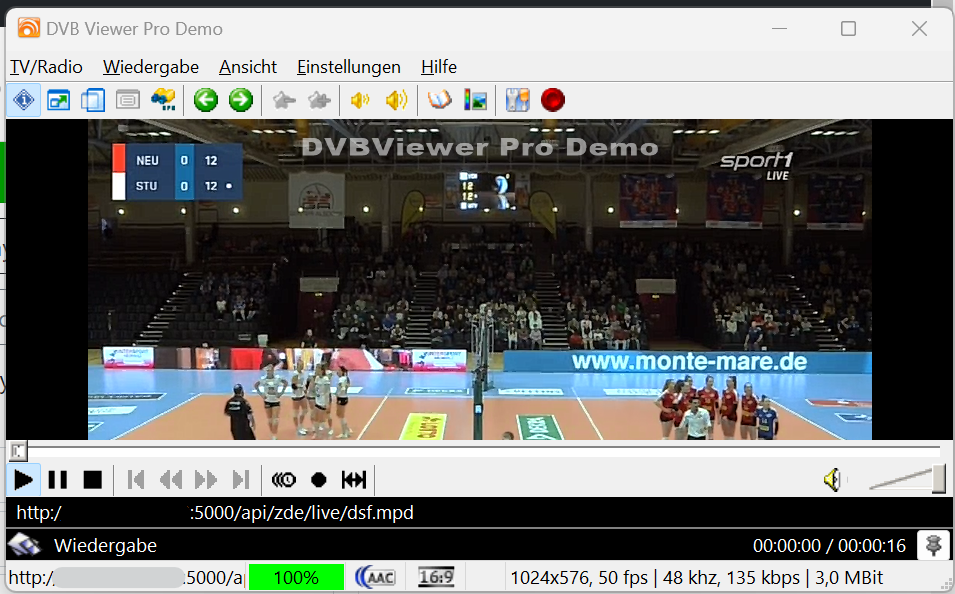Click the grey favorite plus hand icon
955x594 pixels.
point(319,100)
